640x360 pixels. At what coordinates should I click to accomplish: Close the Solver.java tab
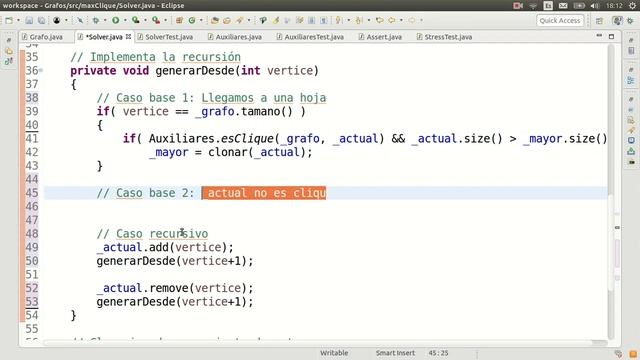tap(128, 36)
